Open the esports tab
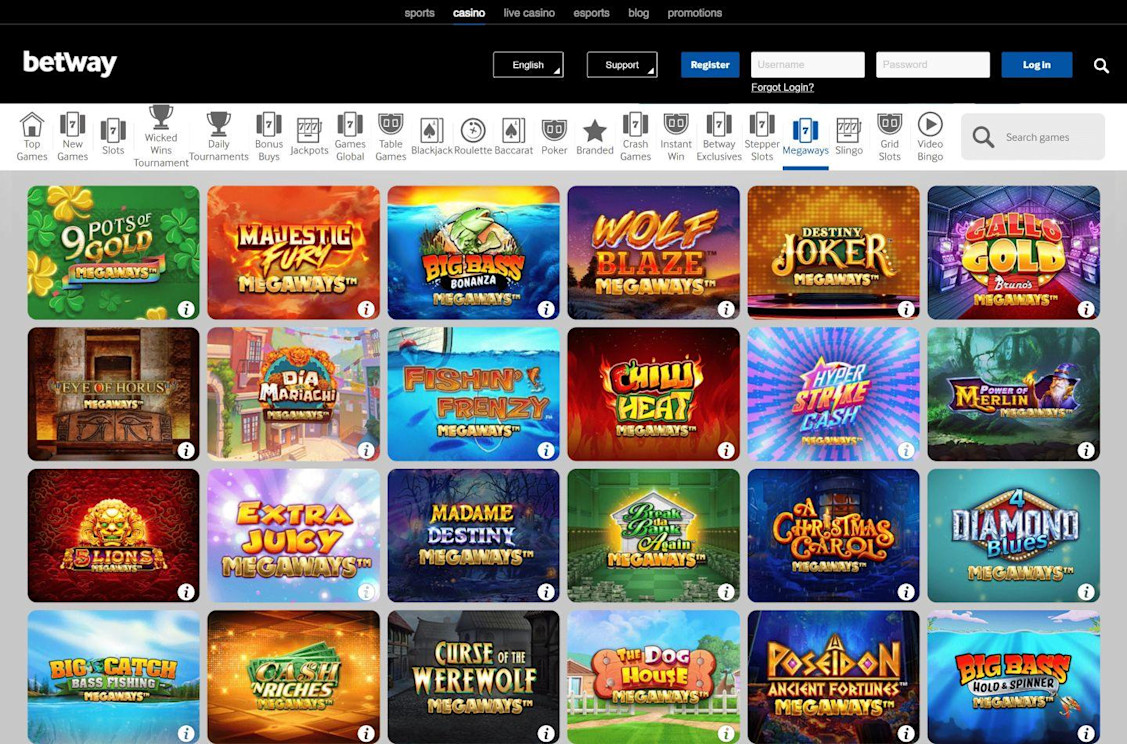Image resolution: width=1127 pixels, height=744 pixels. coord(592,13)
